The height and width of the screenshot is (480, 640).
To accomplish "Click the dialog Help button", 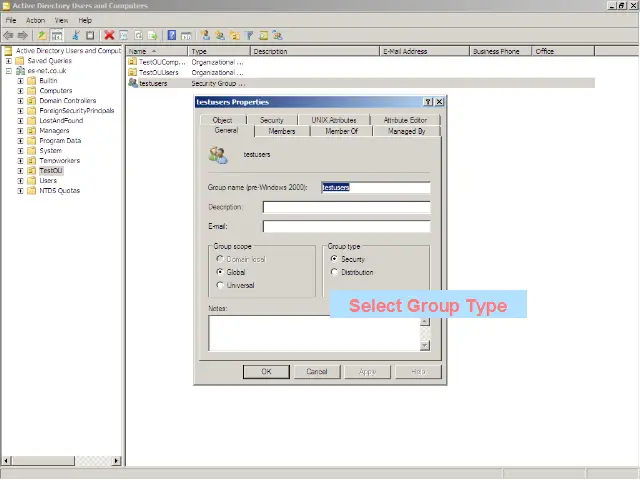I will [418, 371].
